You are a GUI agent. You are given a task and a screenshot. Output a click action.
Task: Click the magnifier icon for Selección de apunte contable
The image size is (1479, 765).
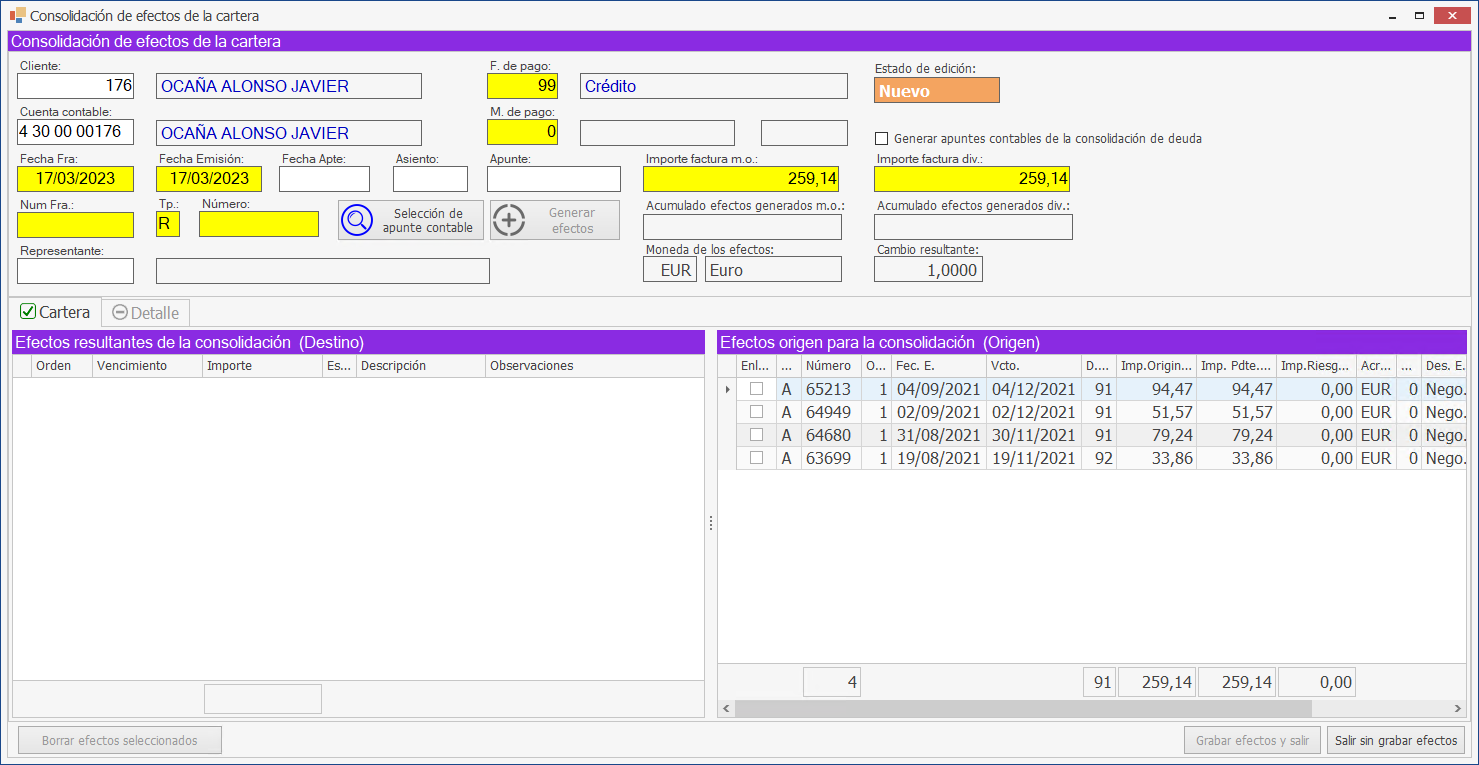click(357, 220)
